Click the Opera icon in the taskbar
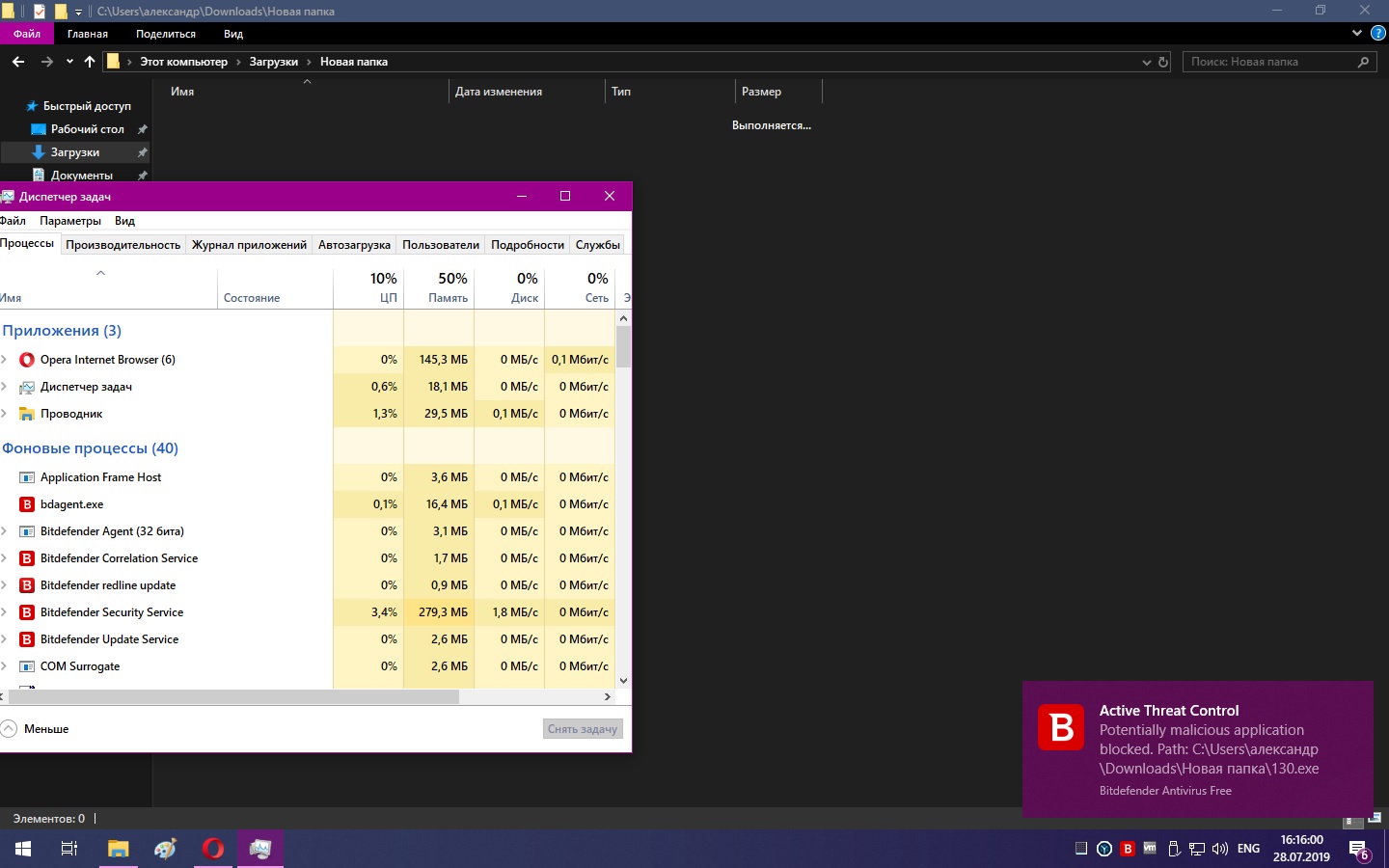Image resolution: width=1389 pixels, height=868 pixels. [x=213, y=849]
